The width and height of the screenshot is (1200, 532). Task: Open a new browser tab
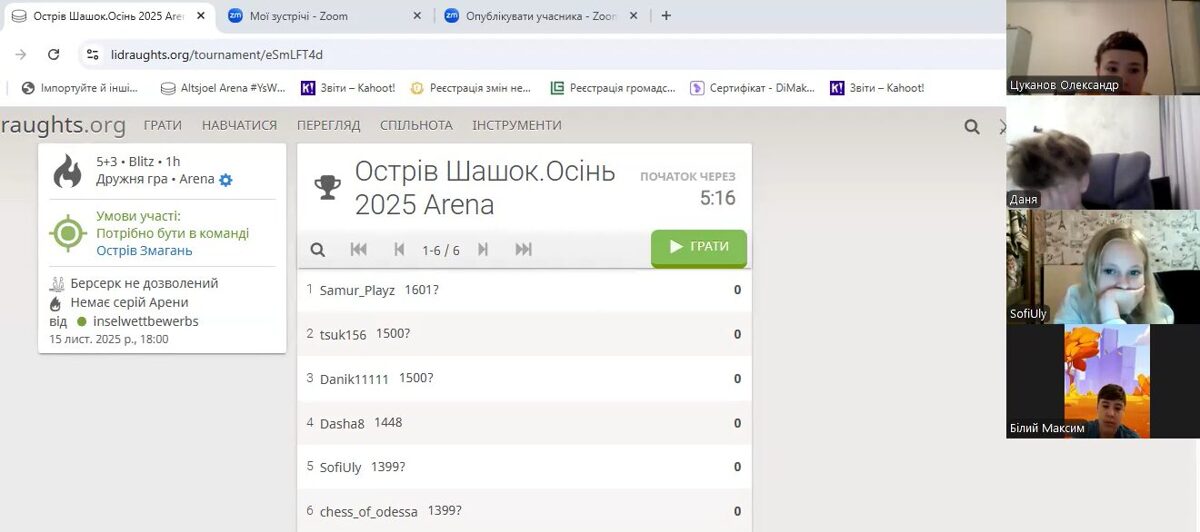[x=666, y=15]
